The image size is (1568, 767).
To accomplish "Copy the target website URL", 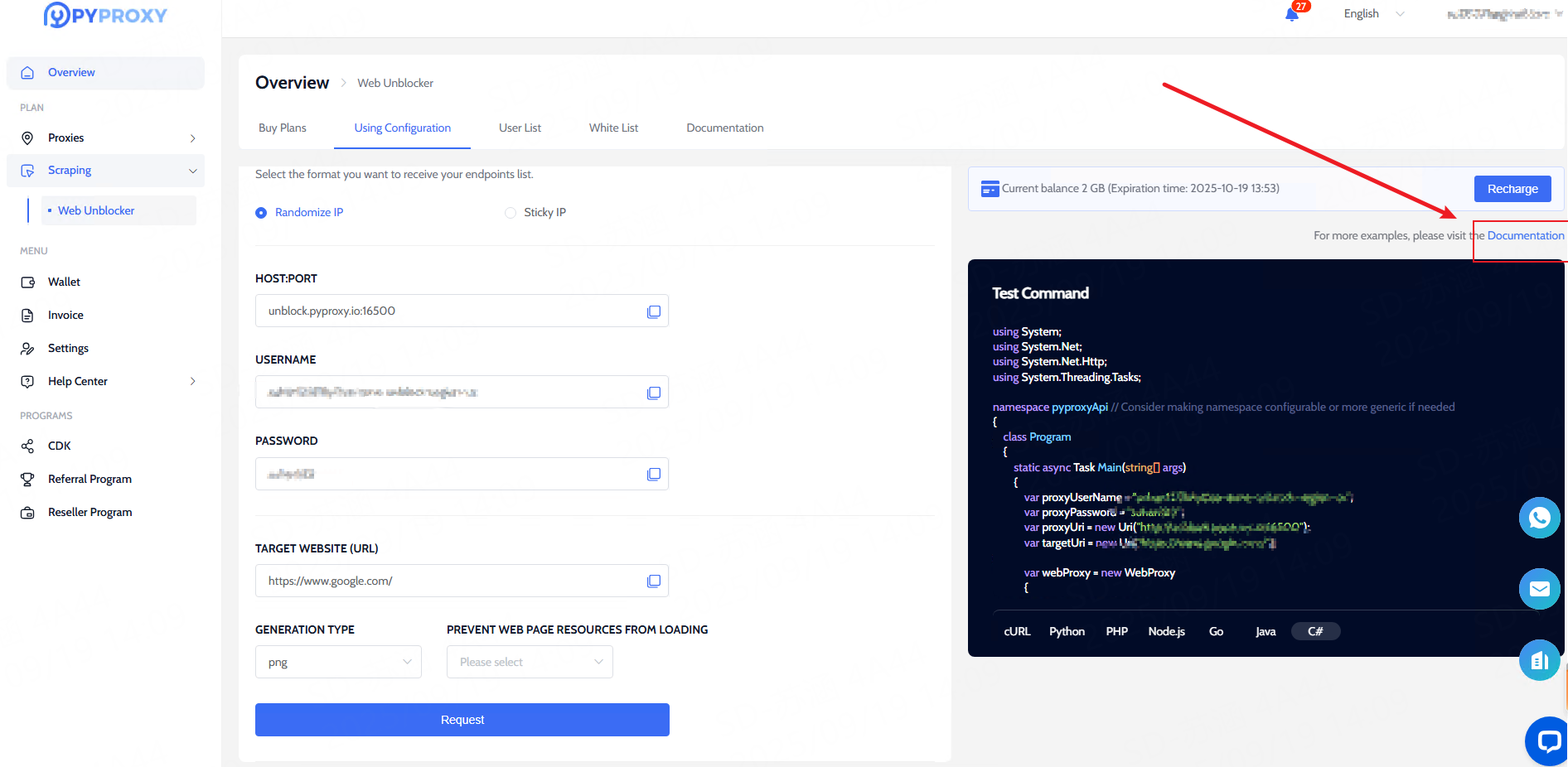I will pos(654,581).
